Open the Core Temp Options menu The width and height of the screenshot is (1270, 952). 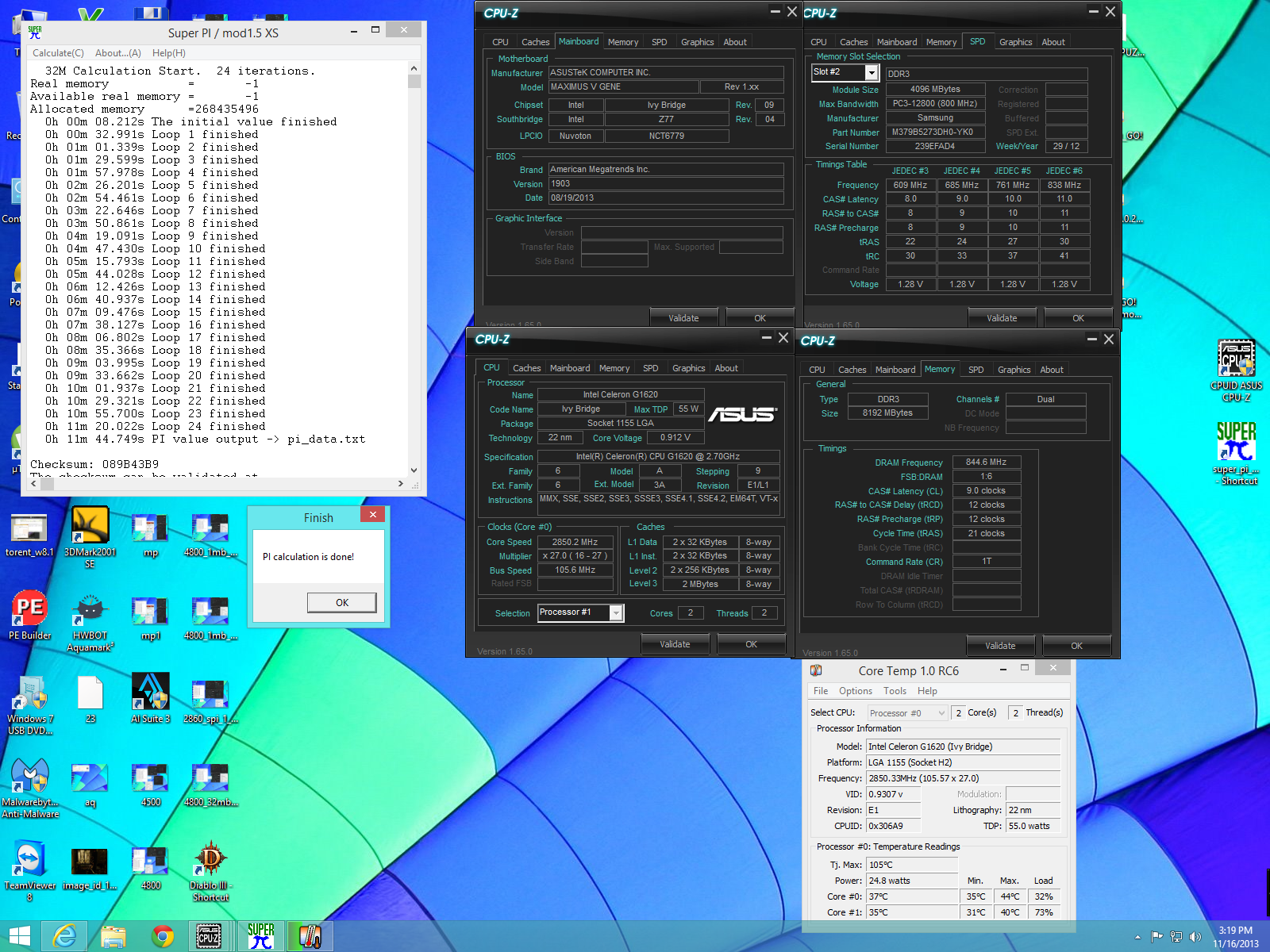(x=856, y=691)
